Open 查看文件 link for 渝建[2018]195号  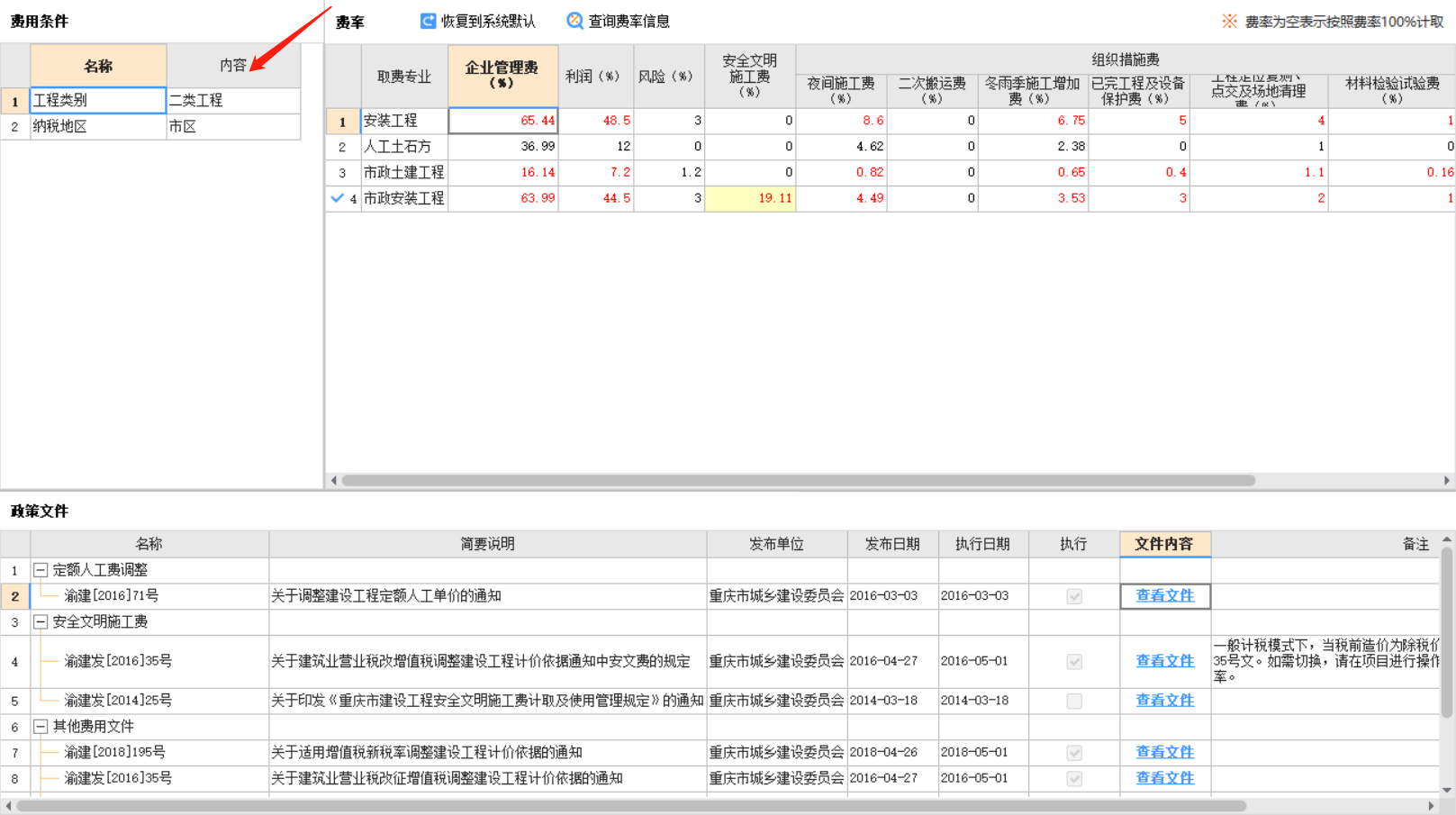tap(1164, 752)
